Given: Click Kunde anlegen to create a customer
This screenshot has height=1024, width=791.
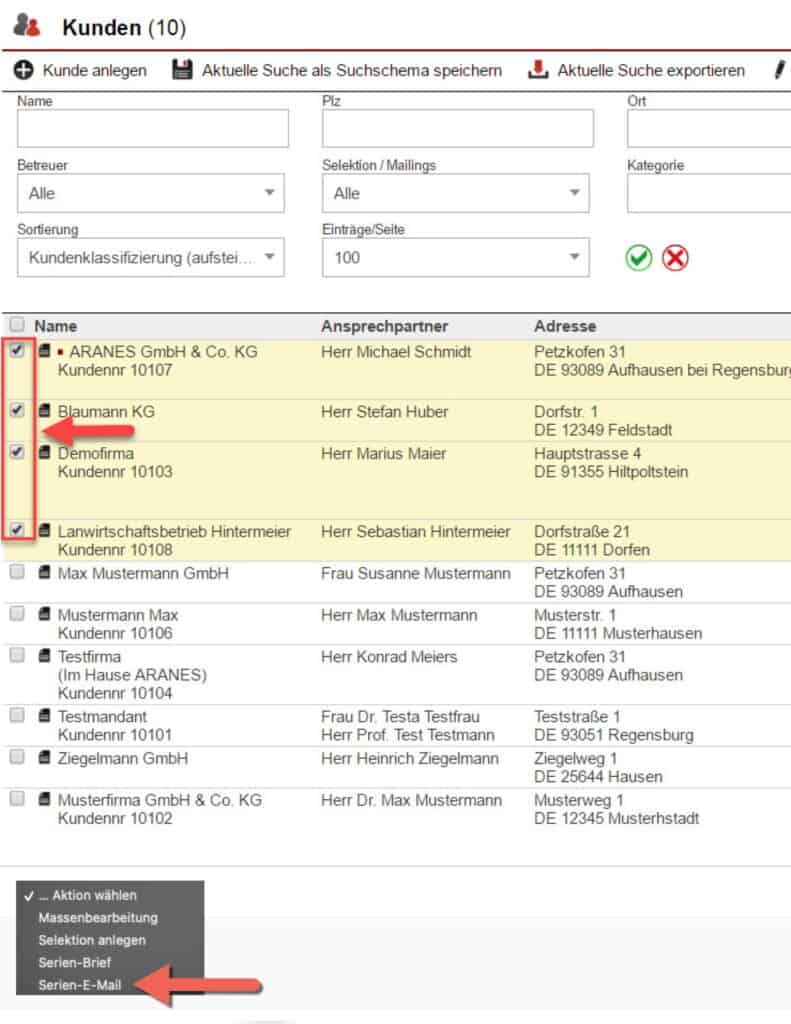Looking at the screenshot, I should pyautogui.click(x=95, y=70).
